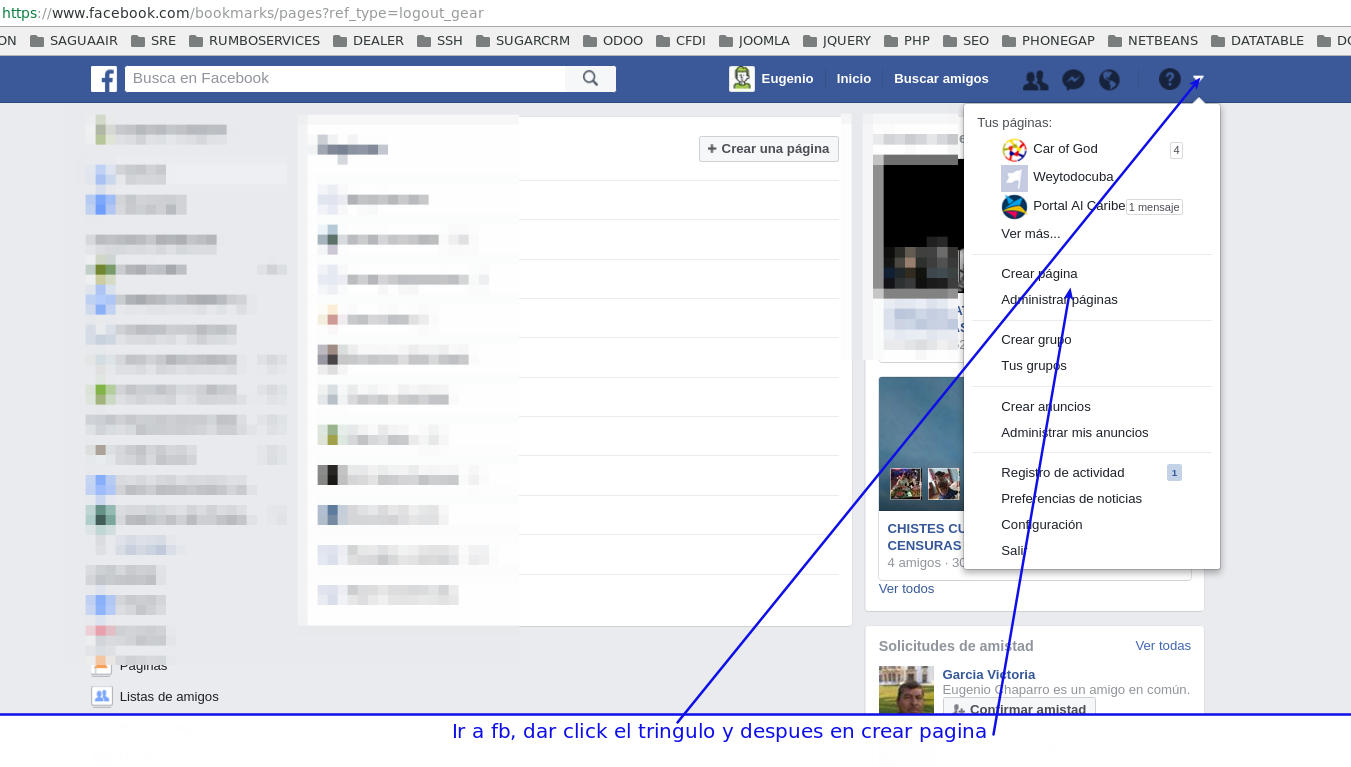The image size is (1351, 767).
Task: Click Ver más... in dropdown menu
Action: [x=1030, y=234]
